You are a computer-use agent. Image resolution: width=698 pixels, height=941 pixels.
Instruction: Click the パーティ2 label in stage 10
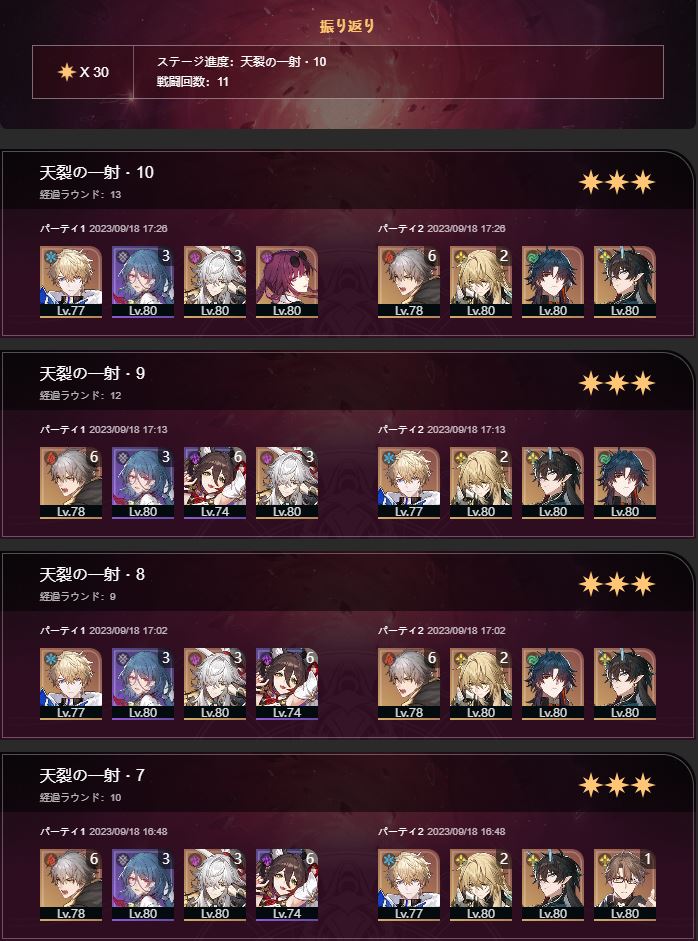click(x=400, y=229)
